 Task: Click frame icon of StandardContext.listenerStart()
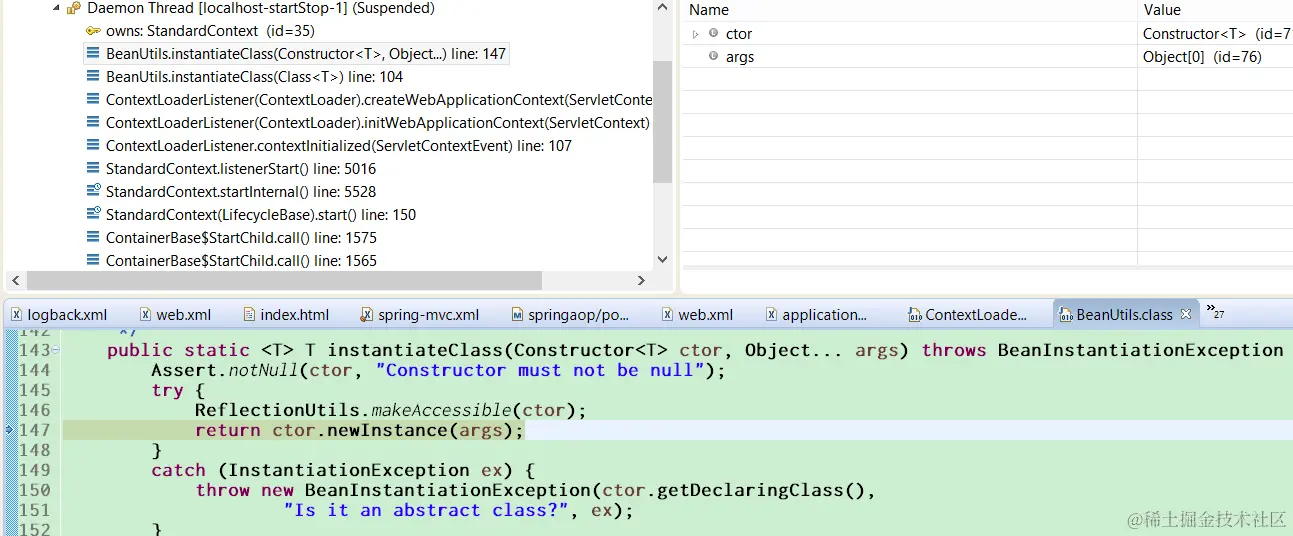tap(93, 169)
